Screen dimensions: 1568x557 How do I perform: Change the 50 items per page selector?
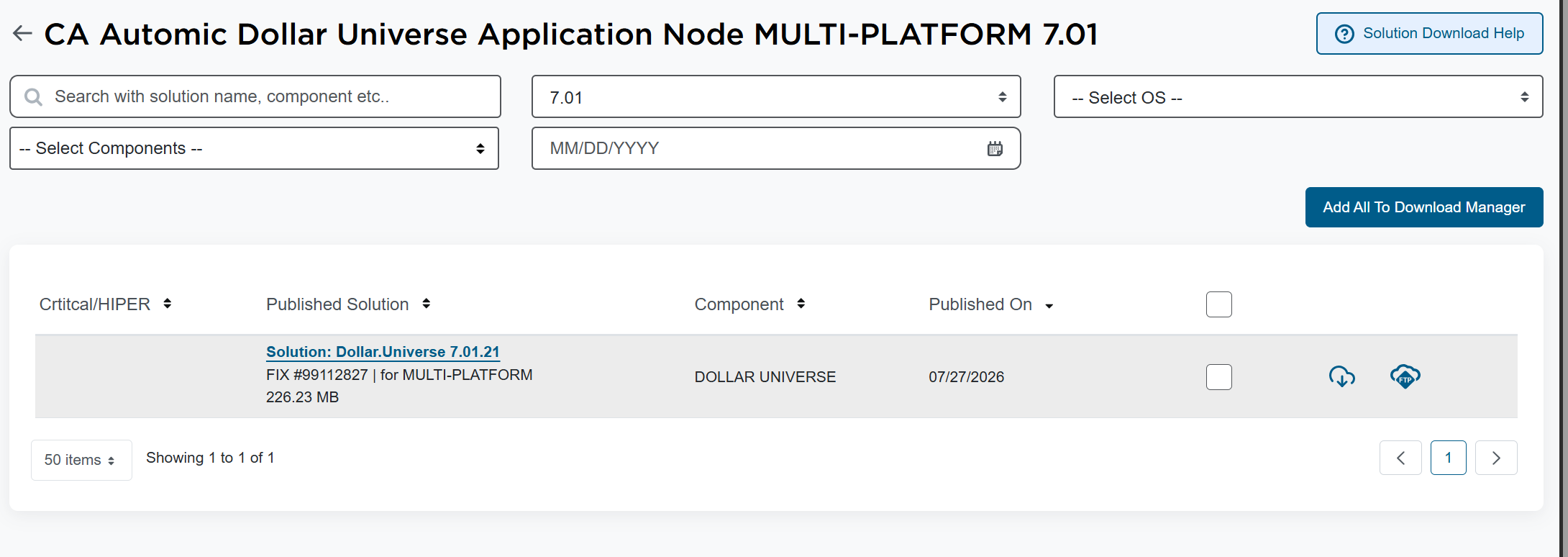click(x=81, y=460)
